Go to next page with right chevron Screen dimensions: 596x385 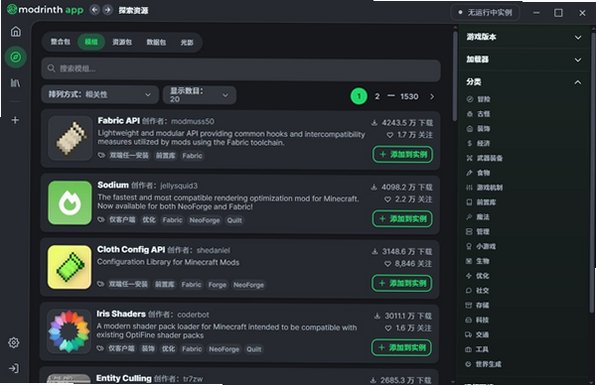(x=432, y=97)
